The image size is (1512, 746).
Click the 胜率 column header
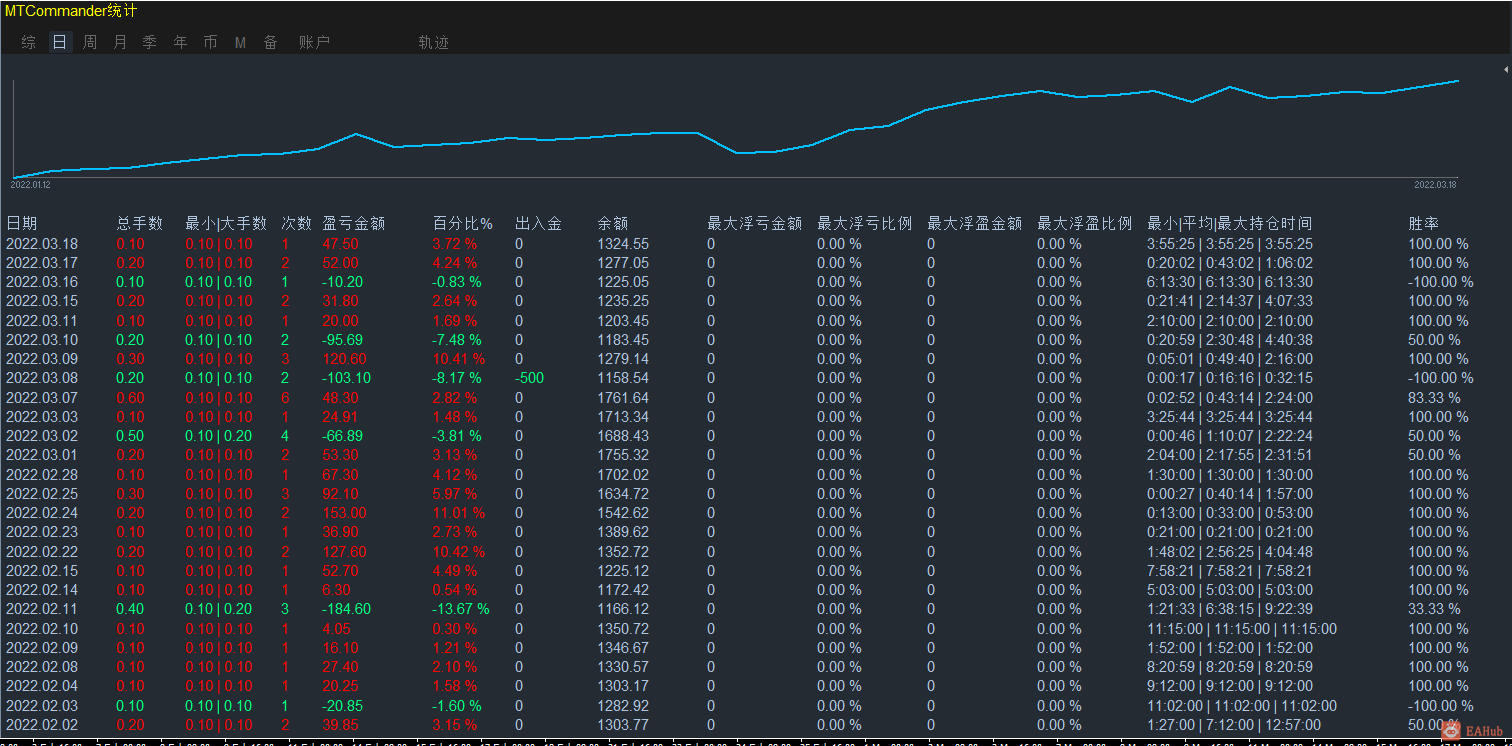pos(1424,223)
